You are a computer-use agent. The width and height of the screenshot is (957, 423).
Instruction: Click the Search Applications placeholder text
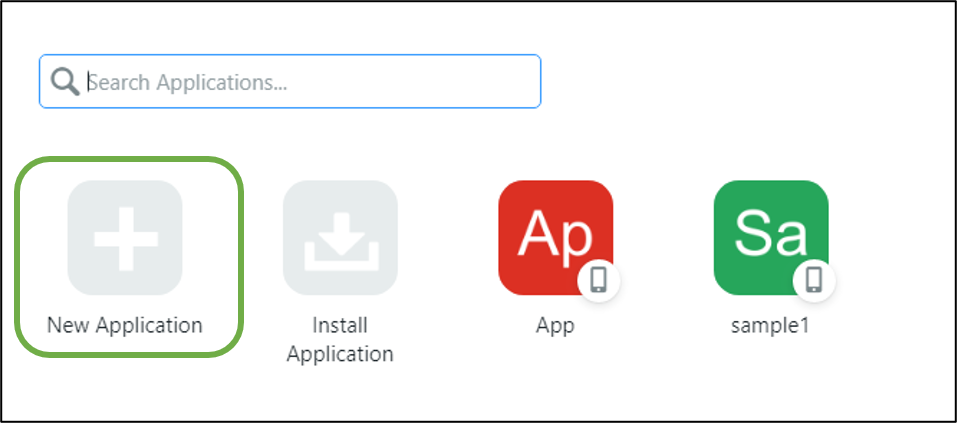tap(187, 82)
